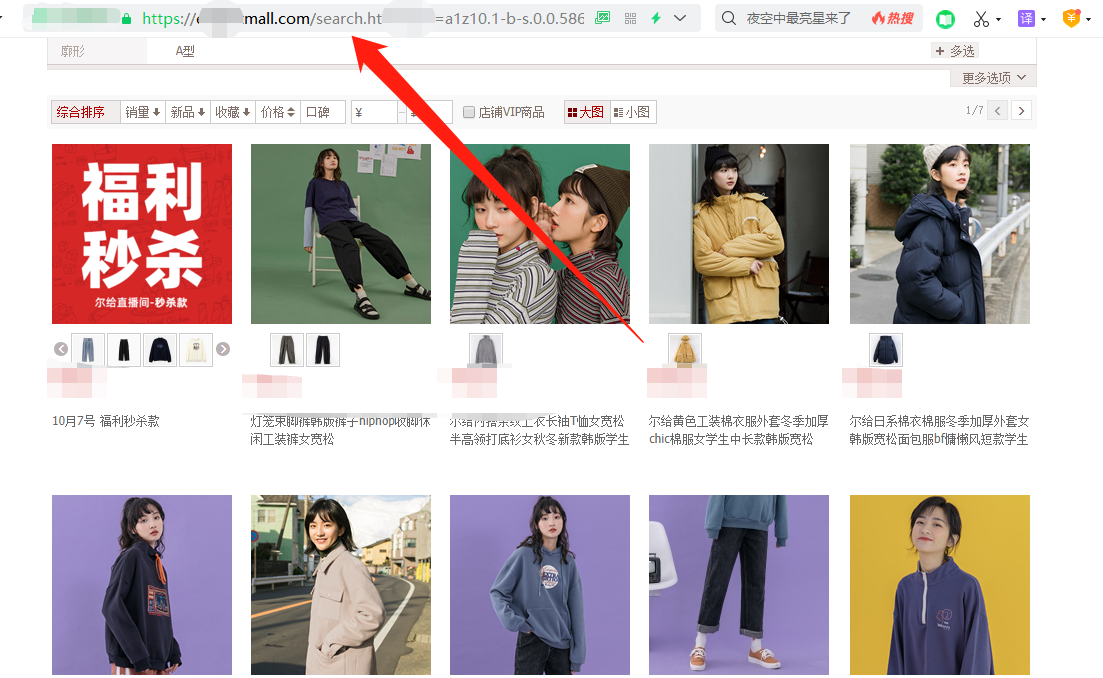
Task: Select the jeans variant thumbnail under 福利秒杀款
Action: pyautogui.click(x=87, y=349)
